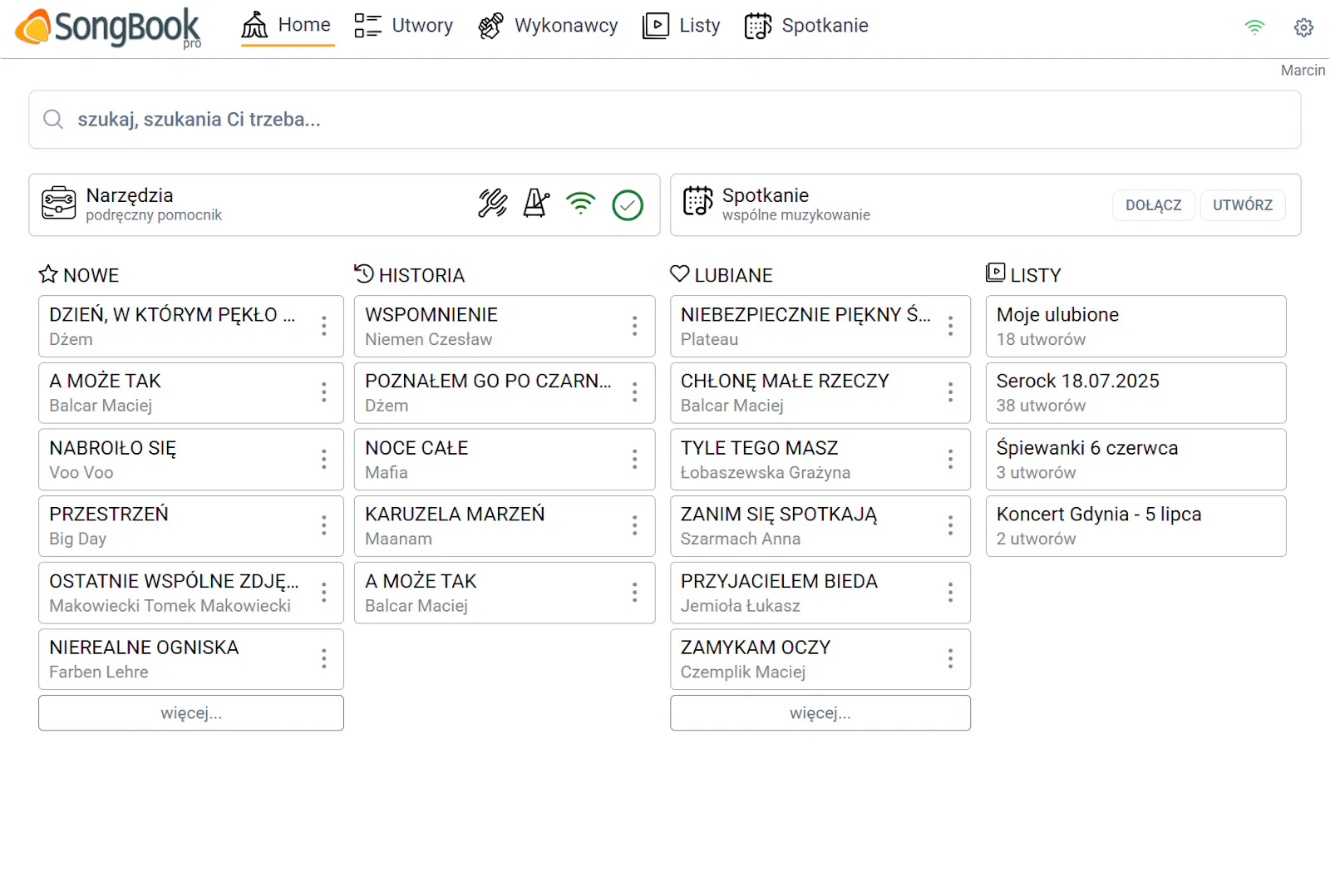Open options menu for Nierealne ogniska
Image resolution: width=1330 pixels, height=896 pixels.
click(324, 659)
